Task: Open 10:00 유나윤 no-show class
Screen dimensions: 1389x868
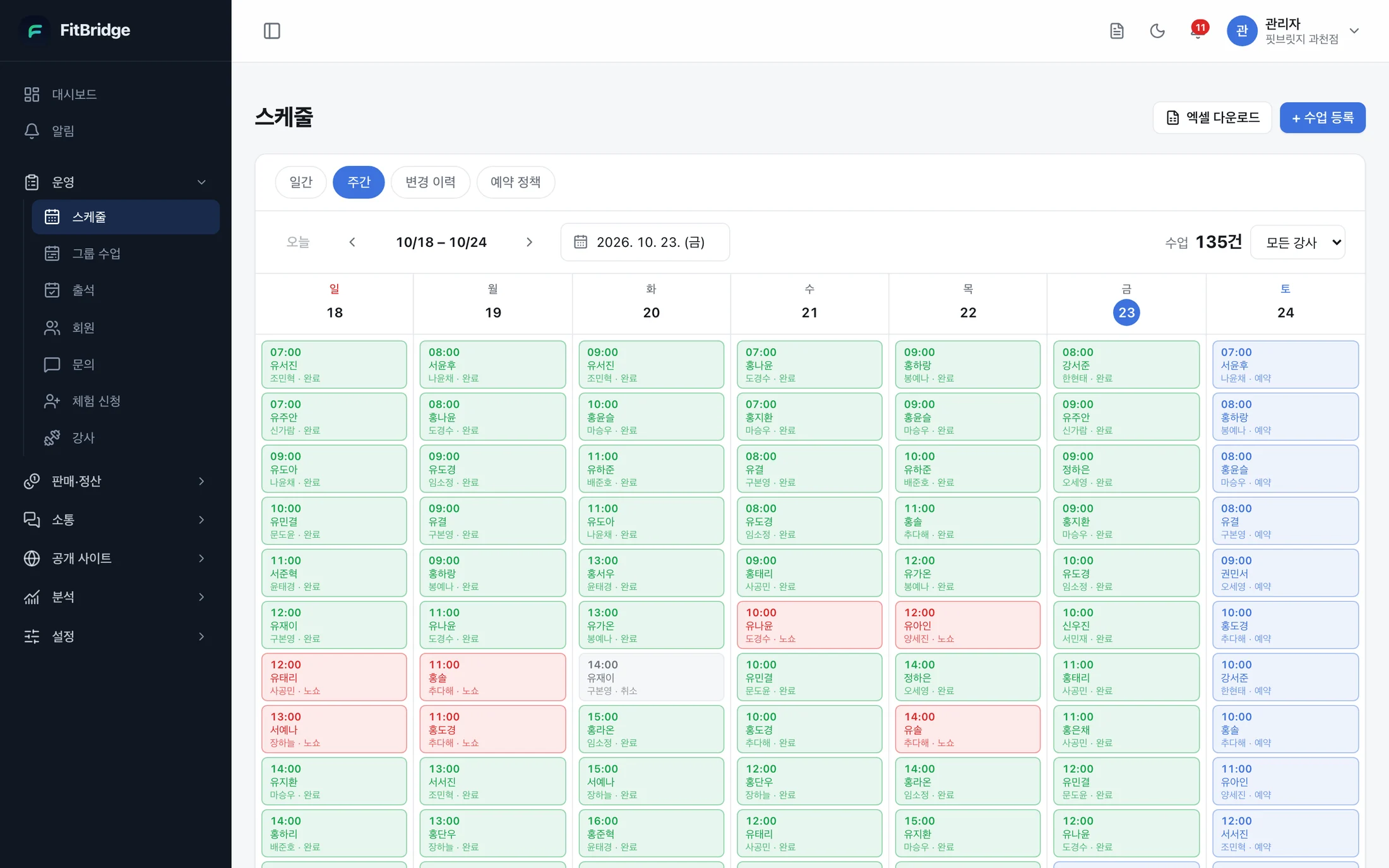Action: tap(809, 625)
